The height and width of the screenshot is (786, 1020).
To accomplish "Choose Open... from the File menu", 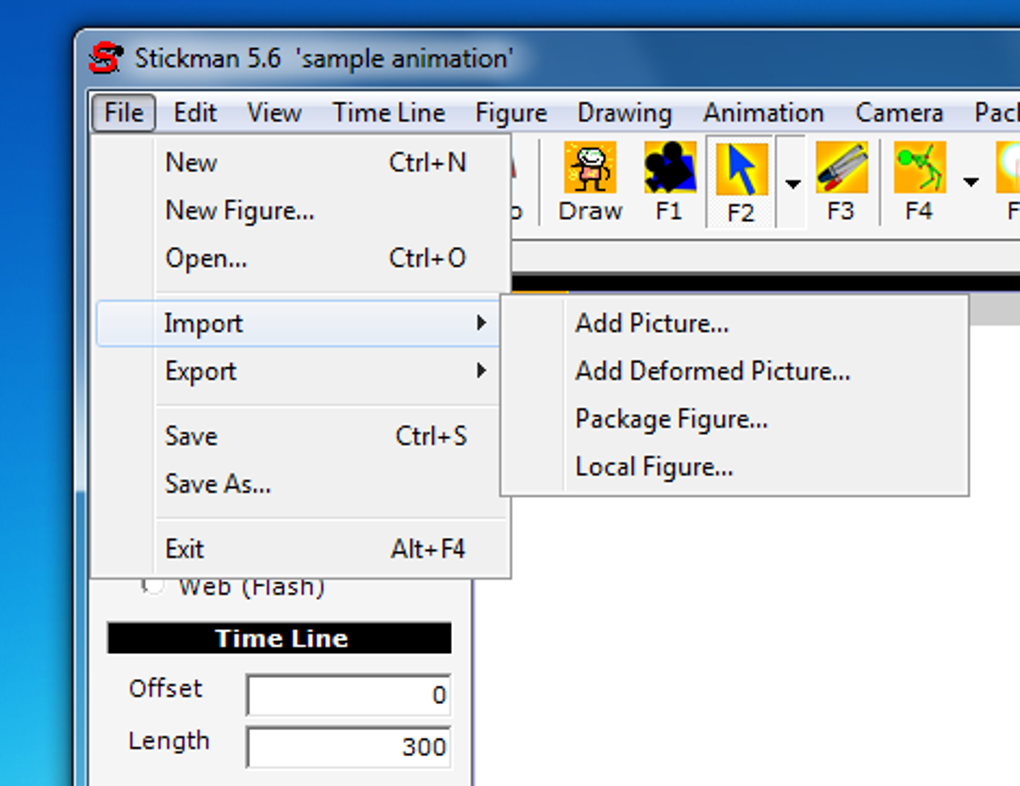I will 301,258.
